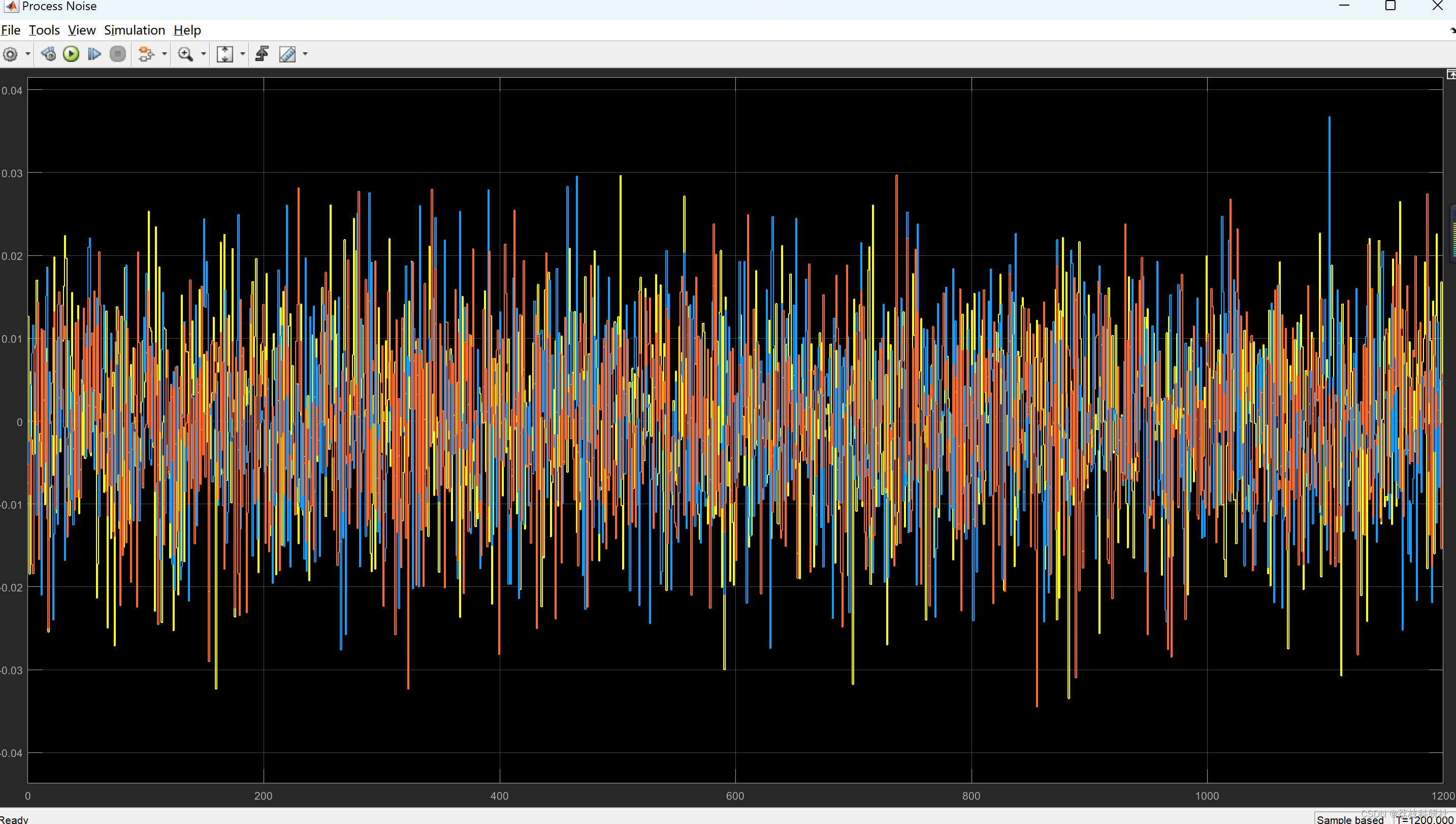Click the Step Forward button
Viewport: 1456px width, 824px height.
pos(94,54)
